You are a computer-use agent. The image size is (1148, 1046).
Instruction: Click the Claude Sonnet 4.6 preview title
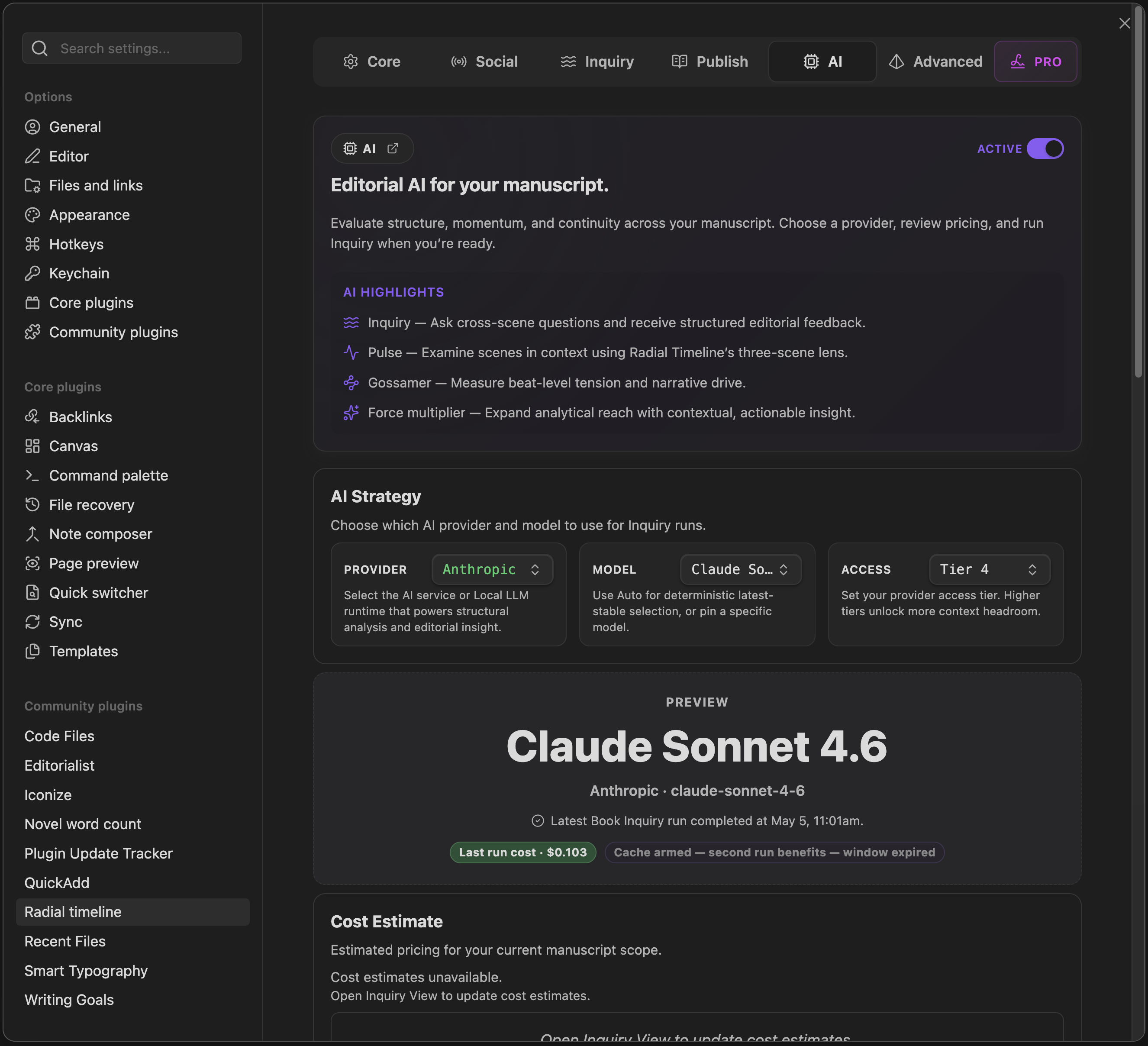697,746
